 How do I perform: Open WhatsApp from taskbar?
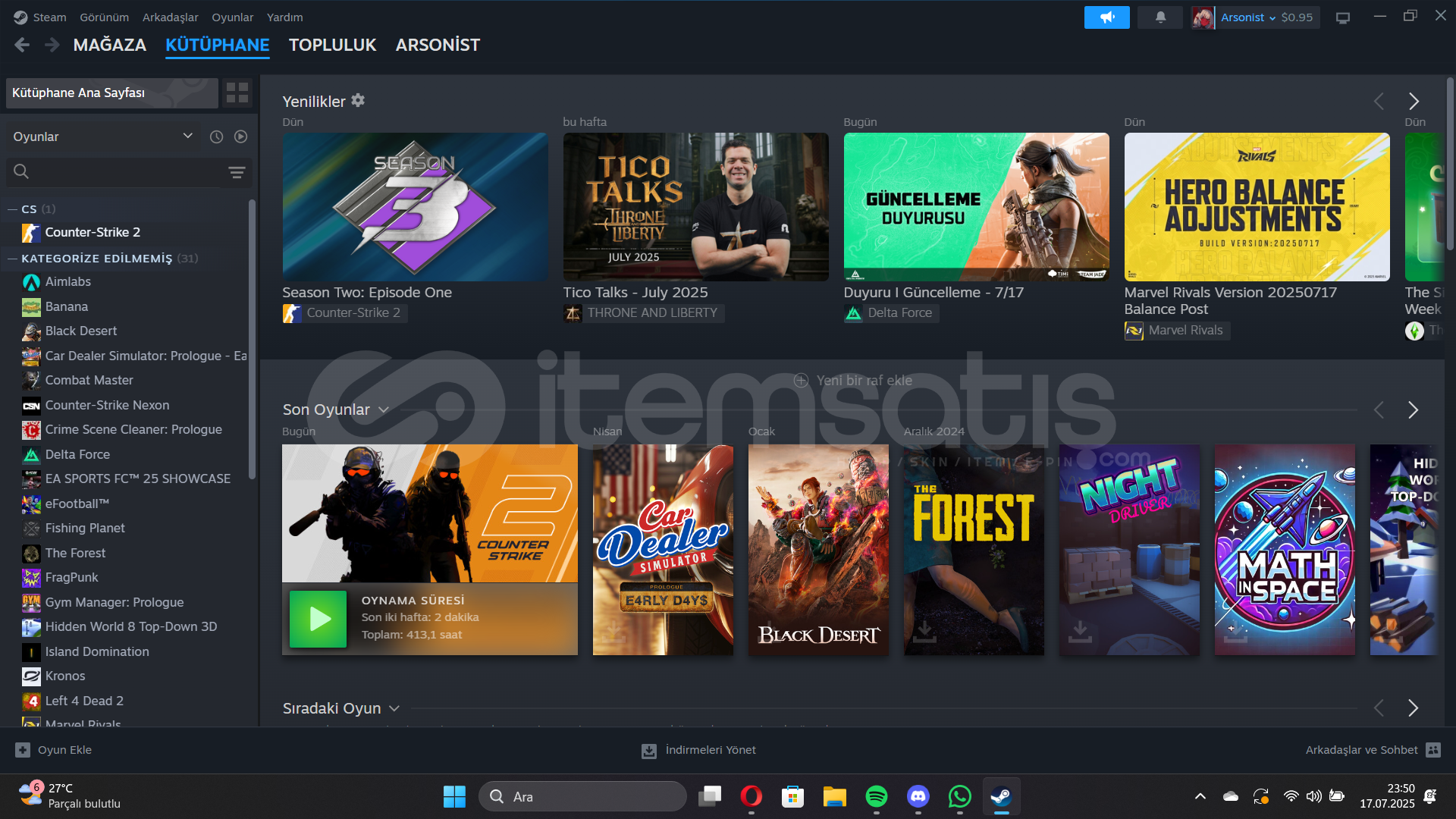click(x=959, y=796)
